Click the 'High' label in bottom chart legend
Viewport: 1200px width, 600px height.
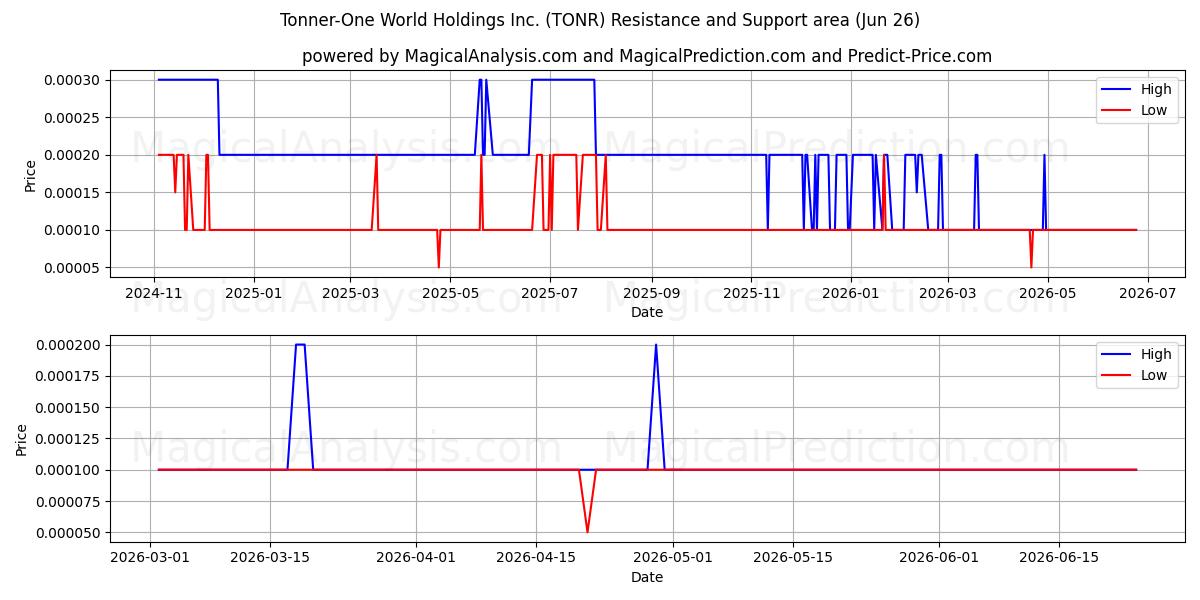tap(1156, 354)
